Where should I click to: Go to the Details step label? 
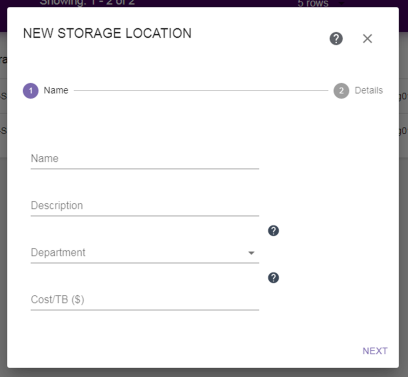coord(369,90)
